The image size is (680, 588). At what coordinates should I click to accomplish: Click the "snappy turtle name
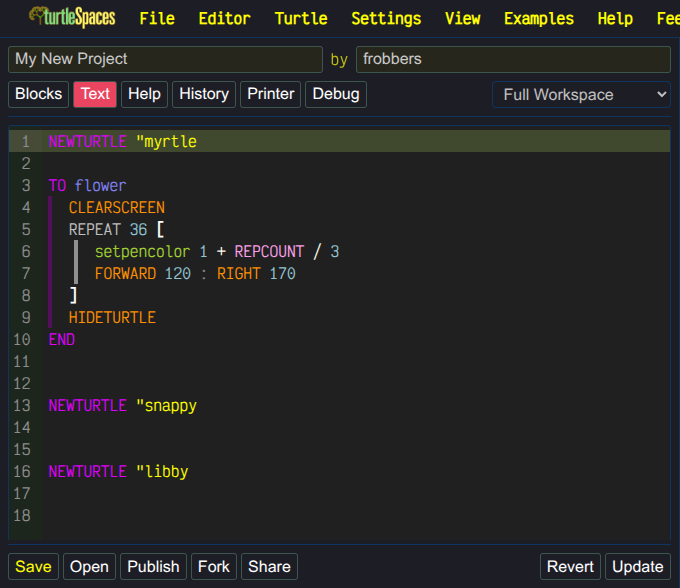tap(166, 406)
